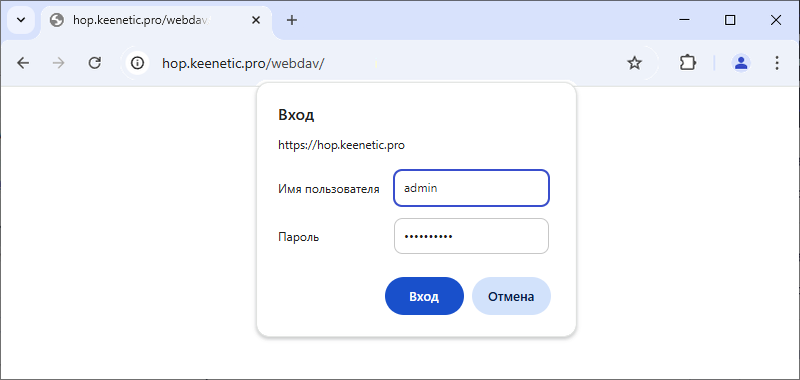The height and width of the screenshot is (380, 800).
Task: Minimize the browser window
Action: tap(685, 20)
